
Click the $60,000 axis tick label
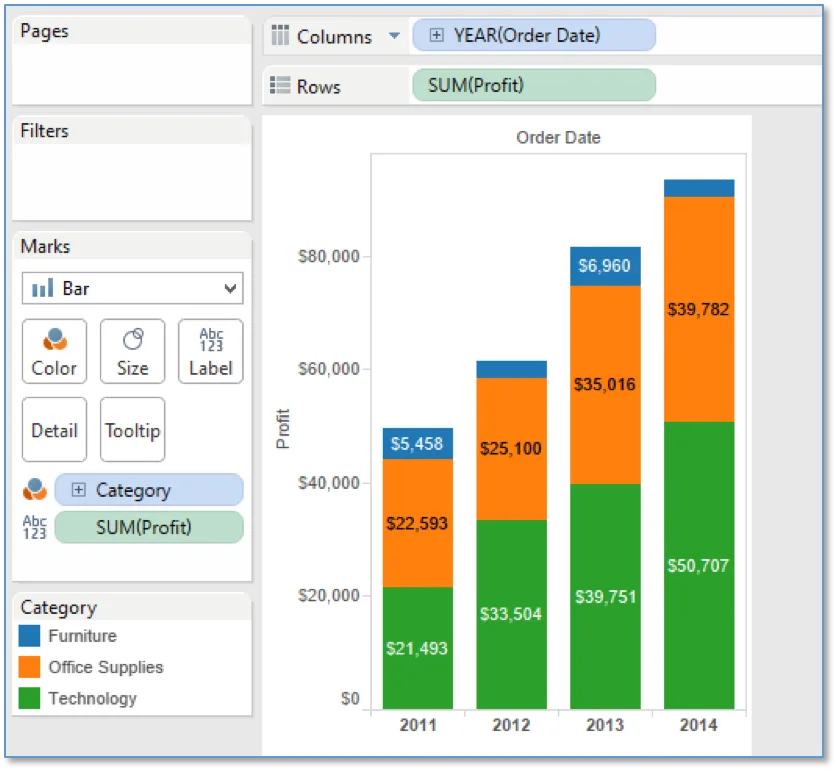[328, 369]
